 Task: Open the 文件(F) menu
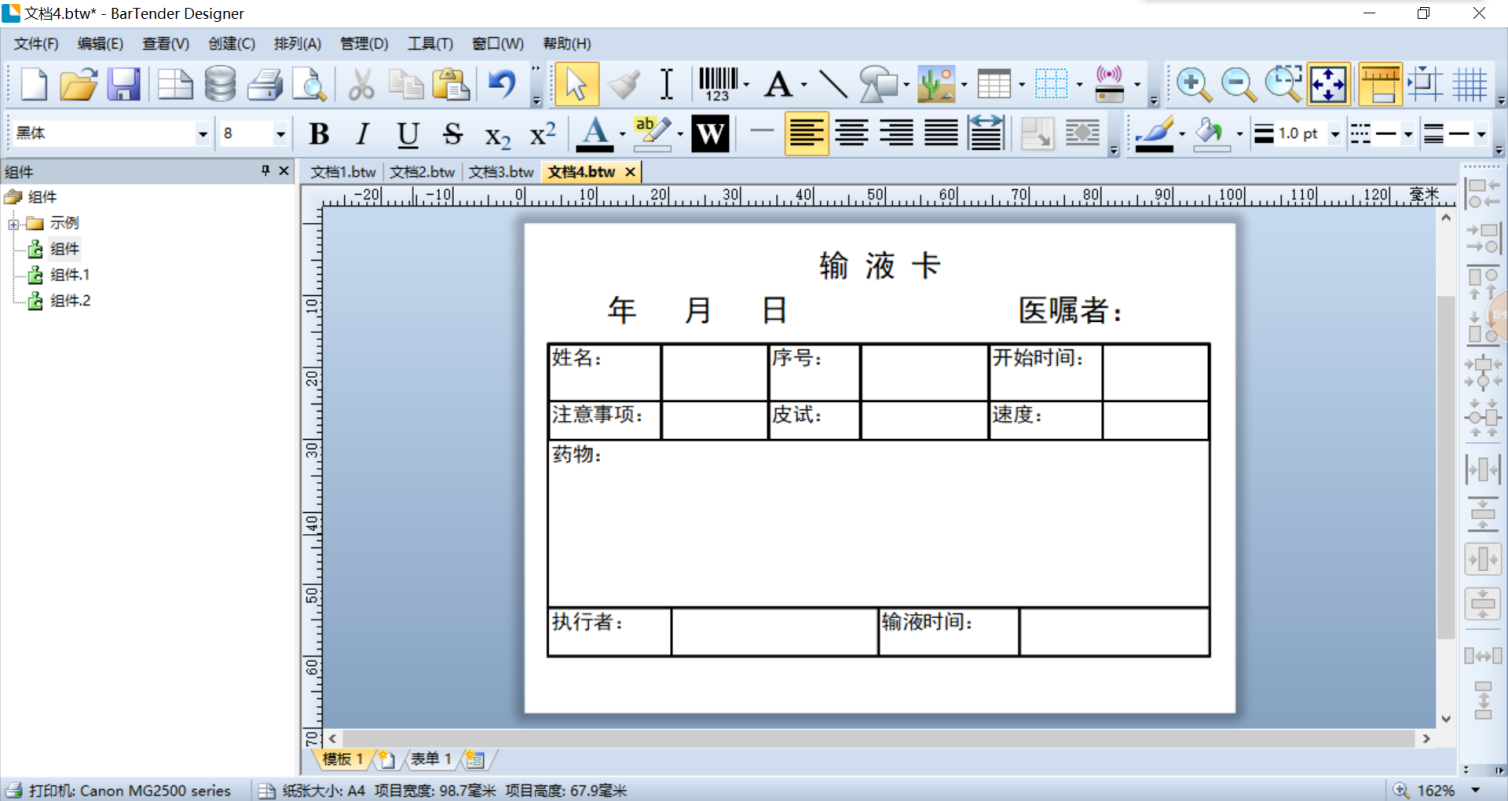coord(36,43)
